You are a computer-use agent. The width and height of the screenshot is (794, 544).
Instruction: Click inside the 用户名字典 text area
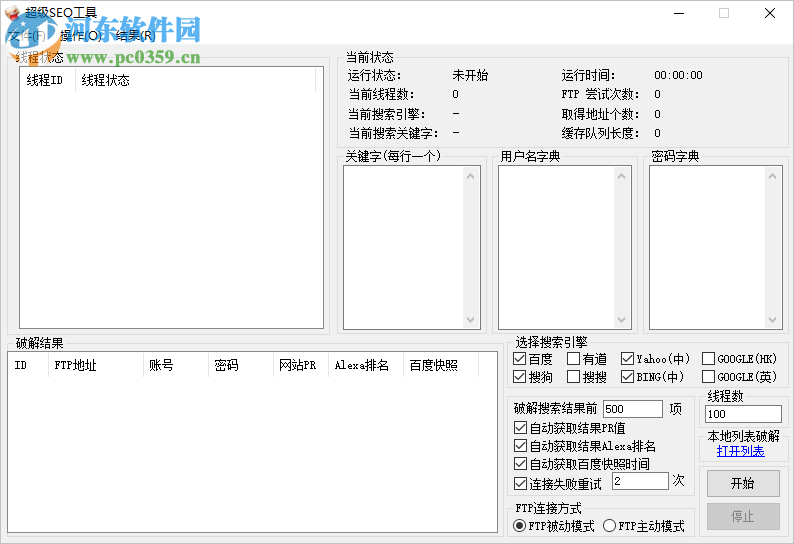[557, 248]
